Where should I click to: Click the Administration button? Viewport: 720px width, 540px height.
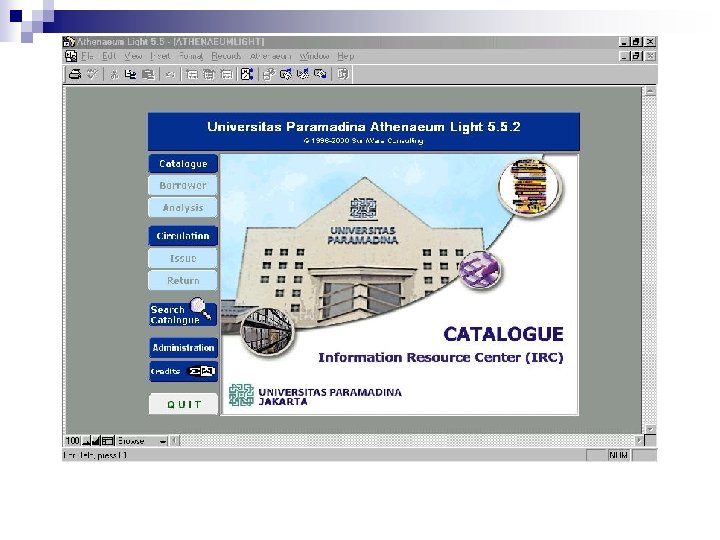[183, 348]
